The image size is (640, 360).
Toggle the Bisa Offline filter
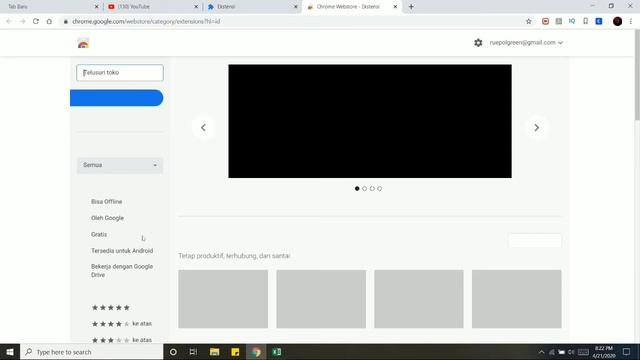(107, 202)
